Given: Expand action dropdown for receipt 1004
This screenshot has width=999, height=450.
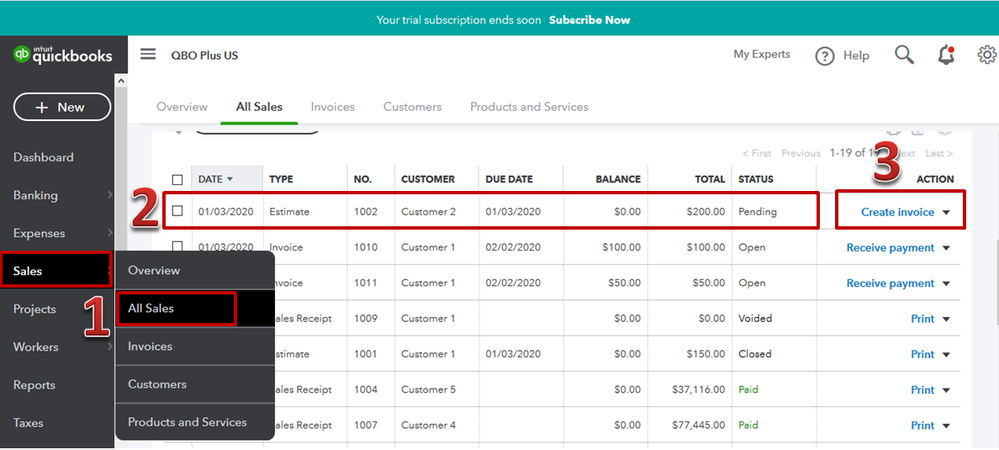Looking at the screenshot, I should point(946,391).
